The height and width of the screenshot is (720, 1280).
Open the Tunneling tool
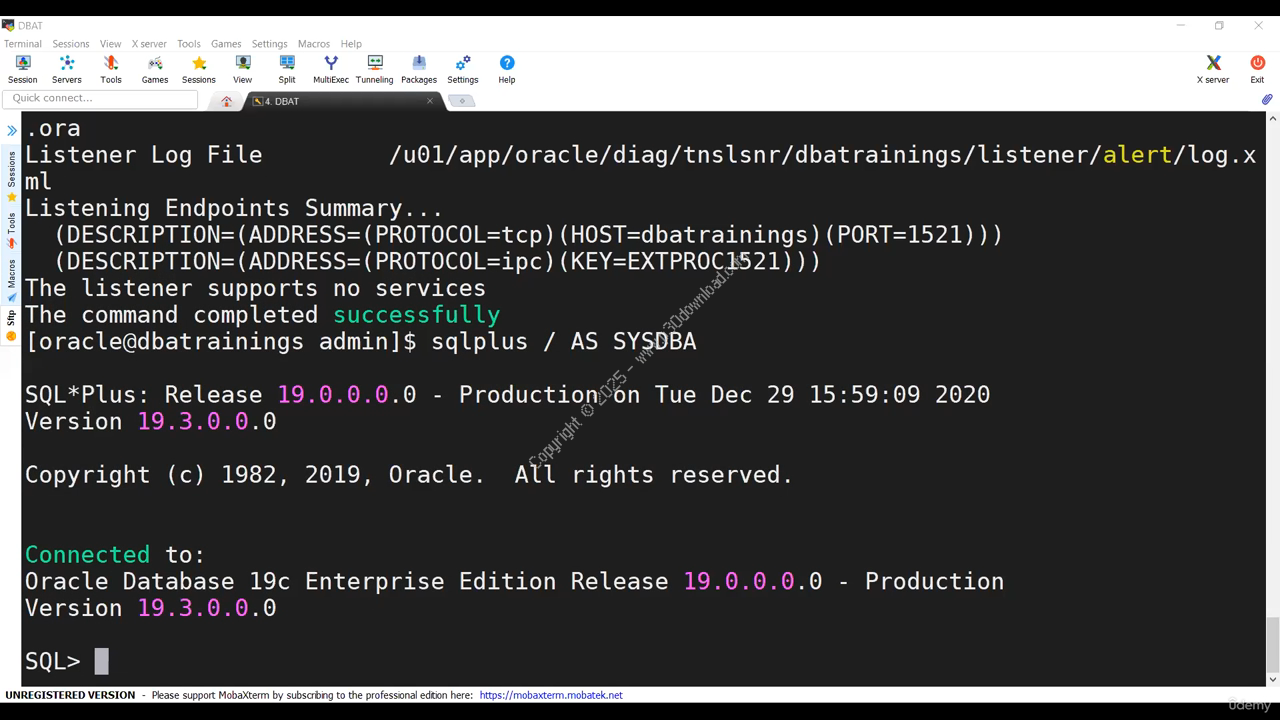click(375, 70)
